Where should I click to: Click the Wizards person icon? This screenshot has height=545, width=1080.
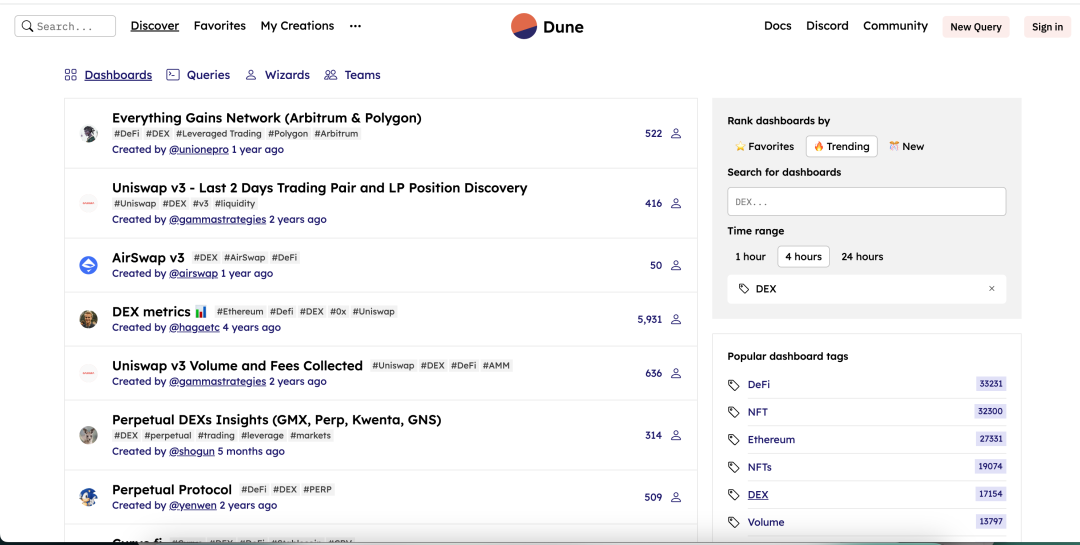tap(251, 74)
